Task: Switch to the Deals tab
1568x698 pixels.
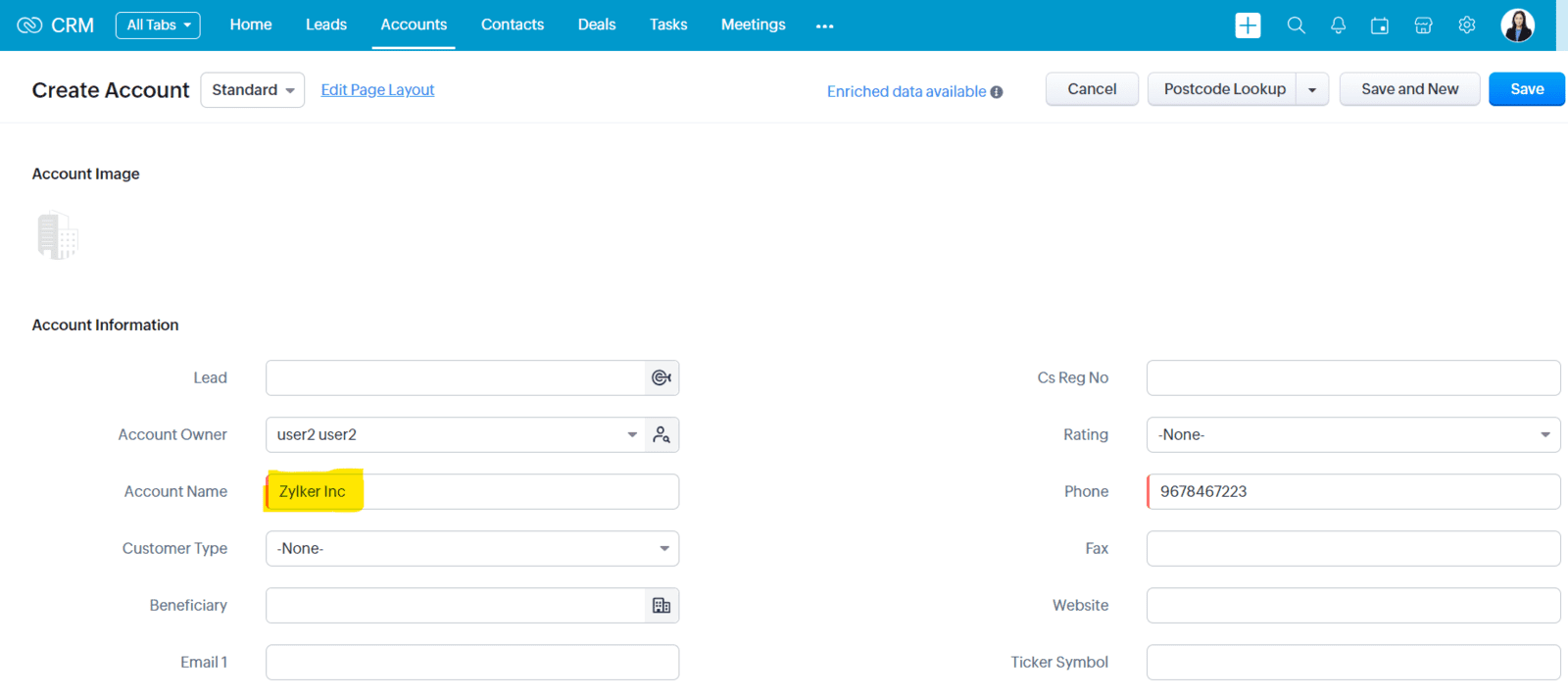Action: (597, 25)
